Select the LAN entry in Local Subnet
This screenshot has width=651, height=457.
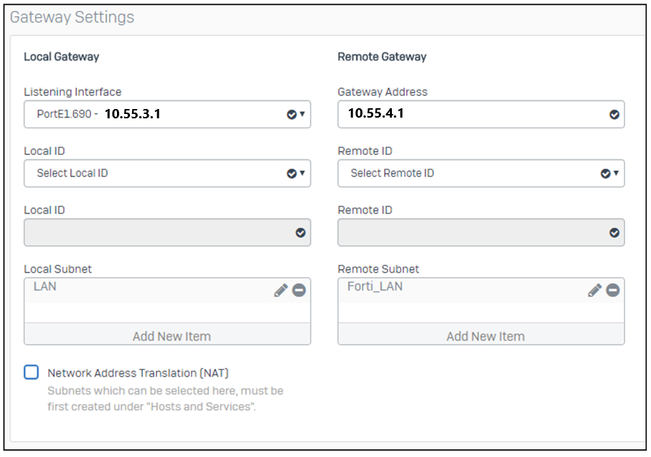coord(46,287)
